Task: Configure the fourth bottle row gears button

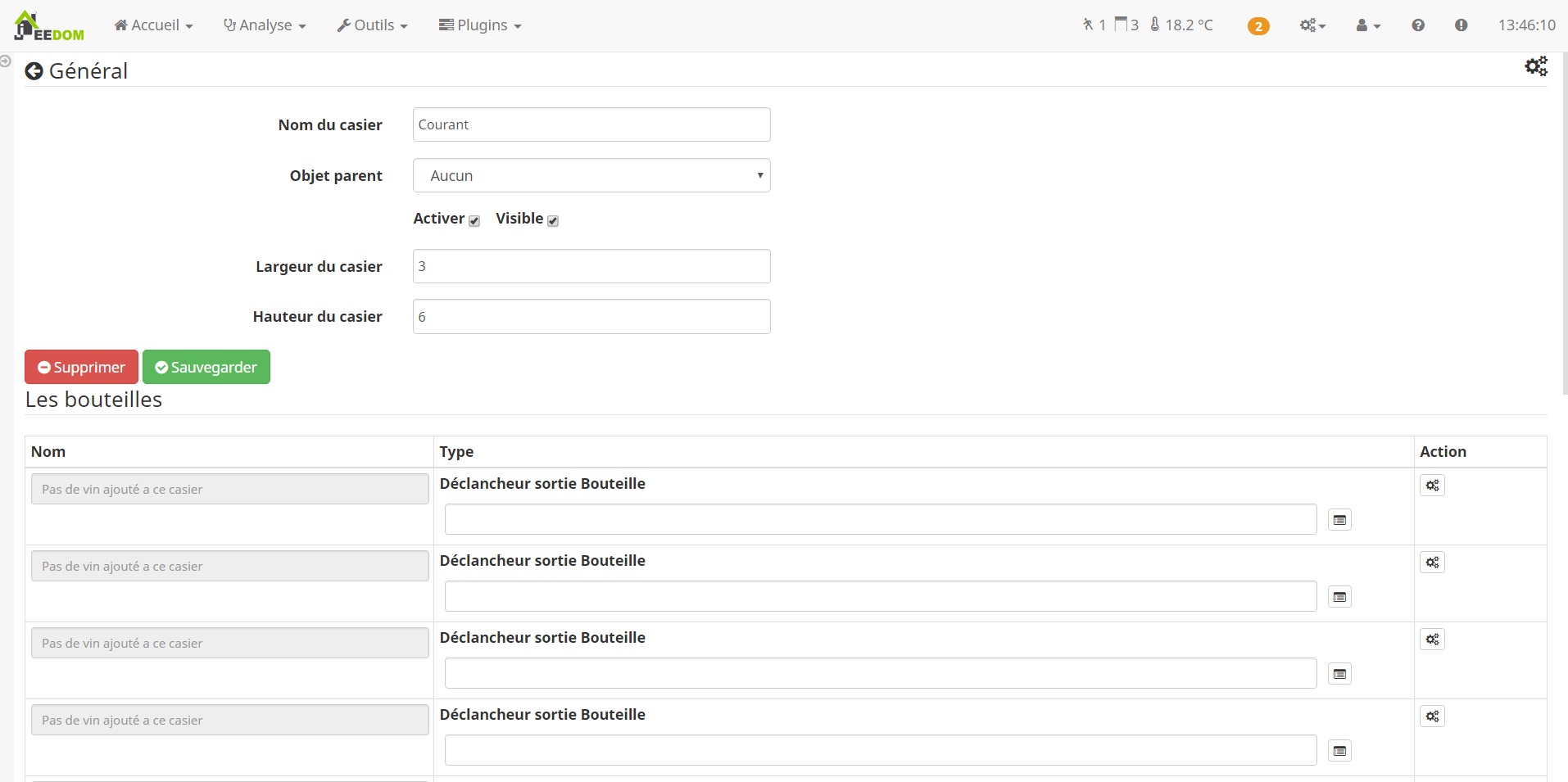Action: [1432, 716]
